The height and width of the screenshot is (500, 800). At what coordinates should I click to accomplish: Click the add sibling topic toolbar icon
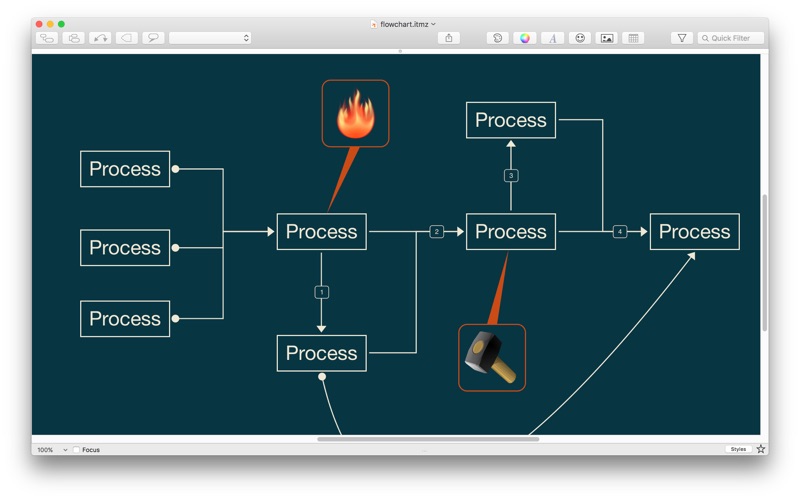coord(73,38)
